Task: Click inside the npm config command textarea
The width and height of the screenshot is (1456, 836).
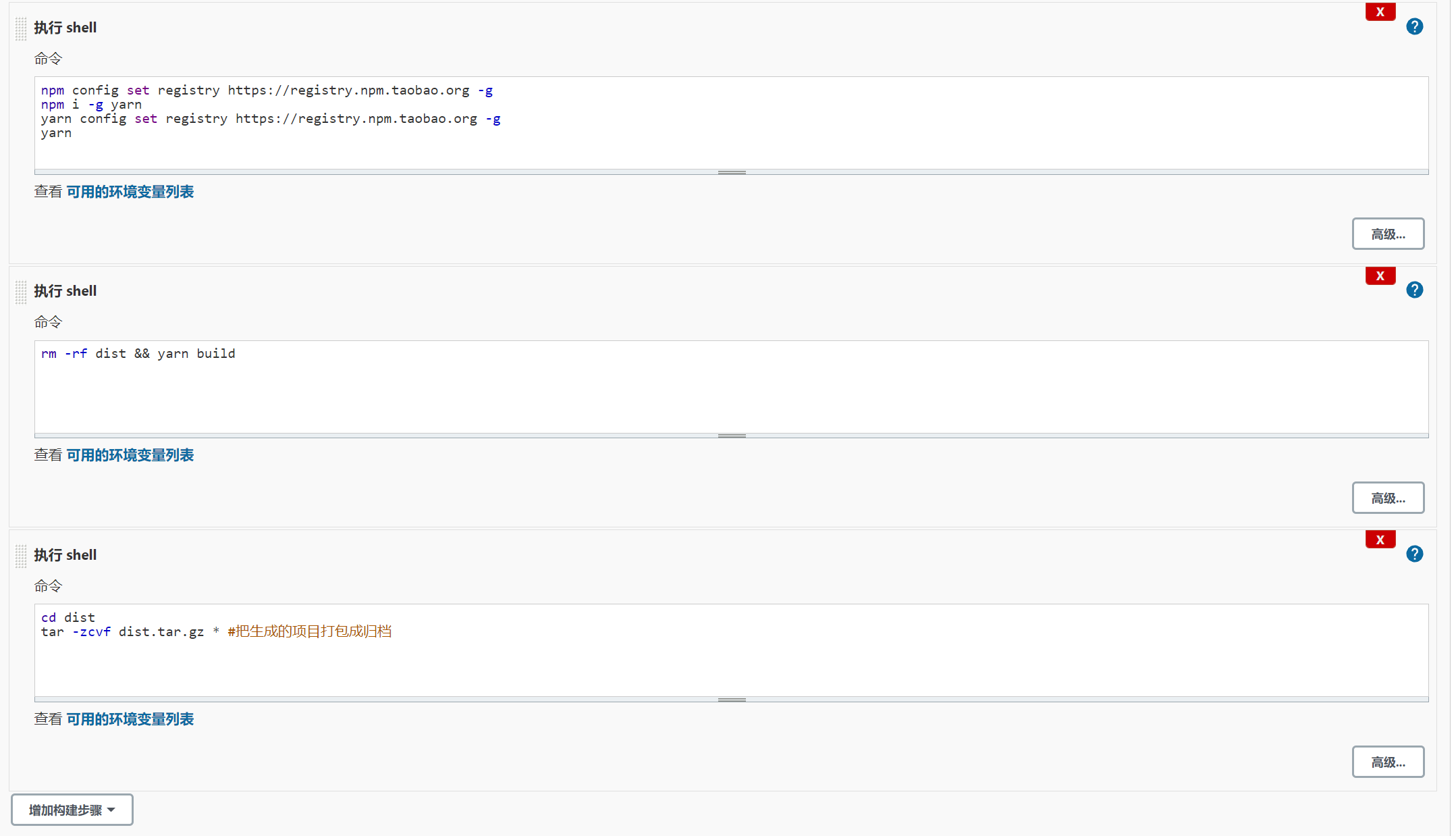Action: pyautogui.click(x=732, y=123)
